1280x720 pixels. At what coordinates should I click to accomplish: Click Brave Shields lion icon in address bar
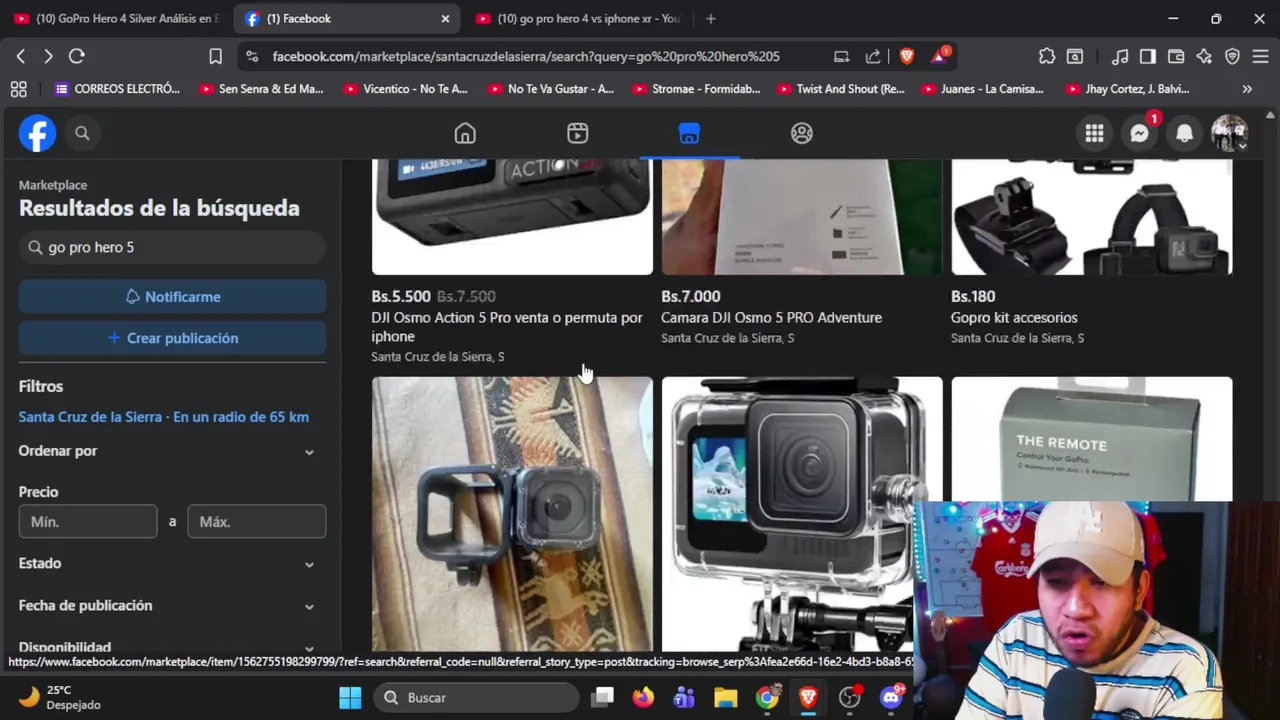[x=907, y=56]
